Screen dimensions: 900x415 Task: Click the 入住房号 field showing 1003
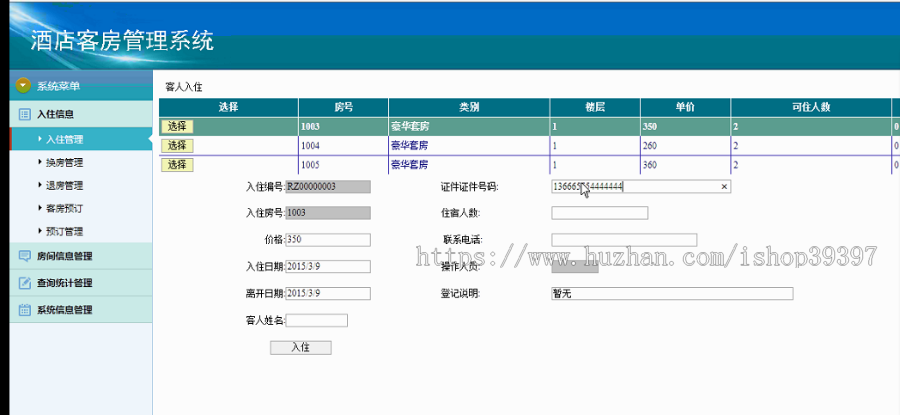[328, 213]
